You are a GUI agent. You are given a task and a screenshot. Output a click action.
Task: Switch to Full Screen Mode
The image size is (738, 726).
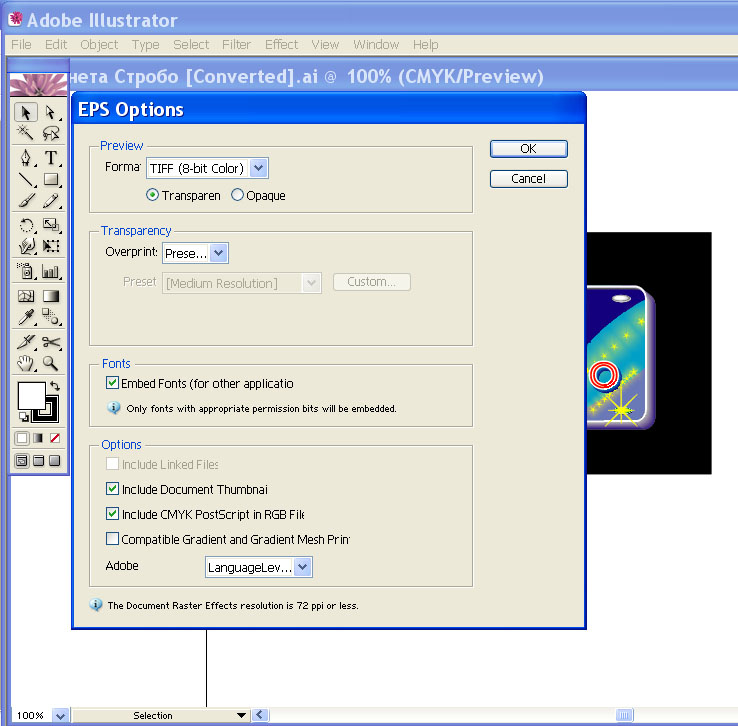[x=55, y=460]
